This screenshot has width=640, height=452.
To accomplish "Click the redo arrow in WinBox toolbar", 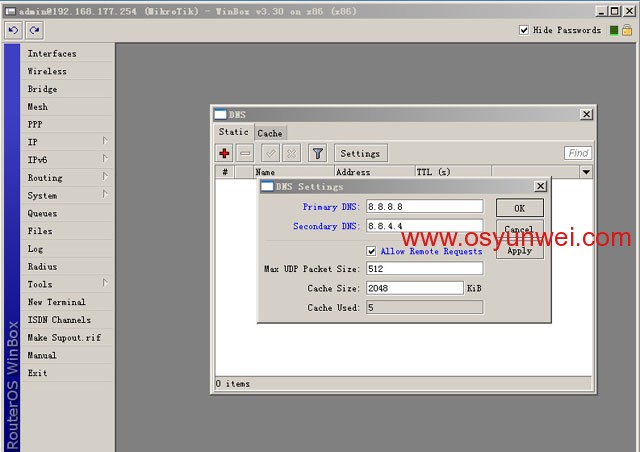I will 35,30.
